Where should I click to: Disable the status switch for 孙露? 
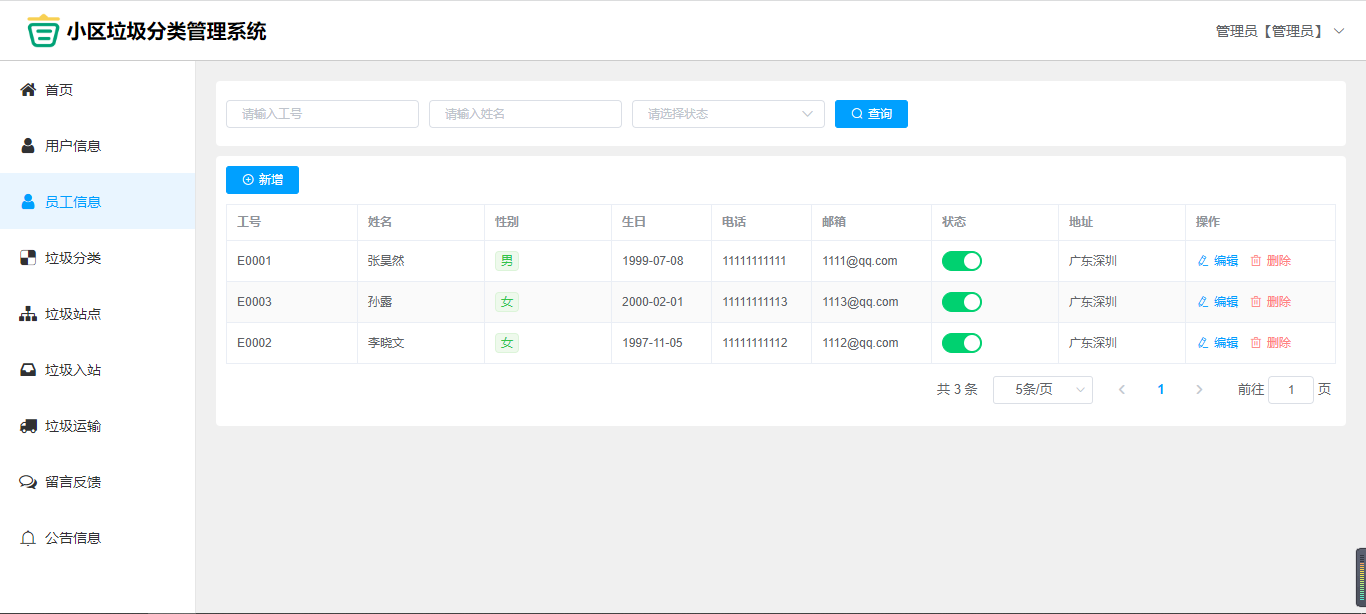click(x=961, y=302)
